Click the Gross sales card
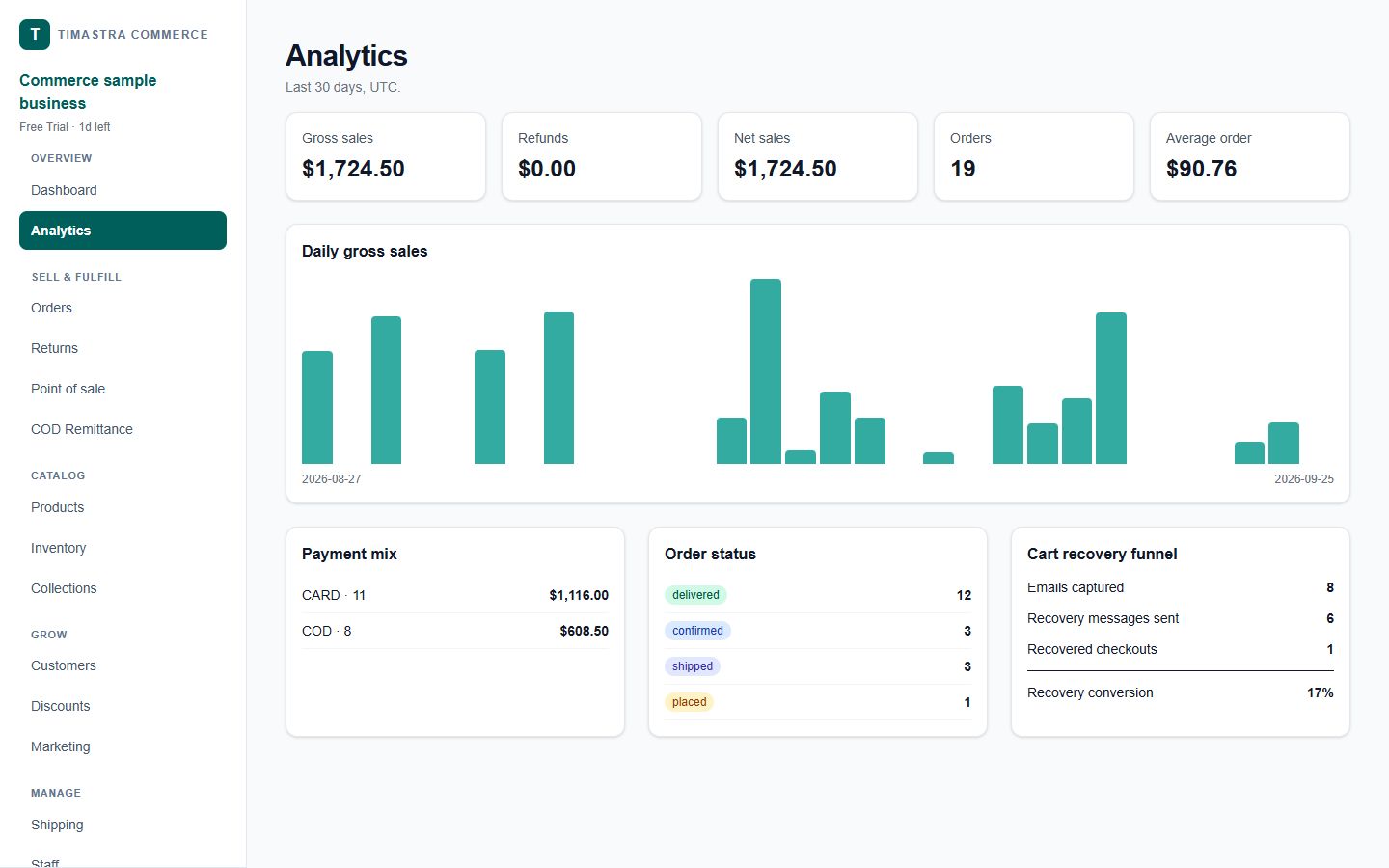The height and width of the screenshot is (868, 1389). tap(386, 156)
